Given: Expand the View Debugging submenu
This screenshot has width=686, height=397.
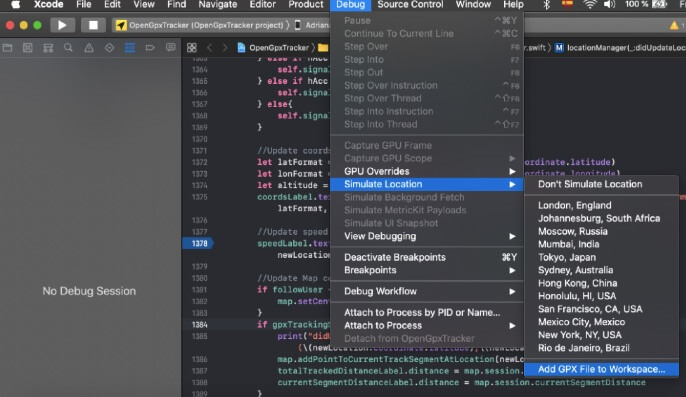Looking at the screenshot, I should 427,236.
